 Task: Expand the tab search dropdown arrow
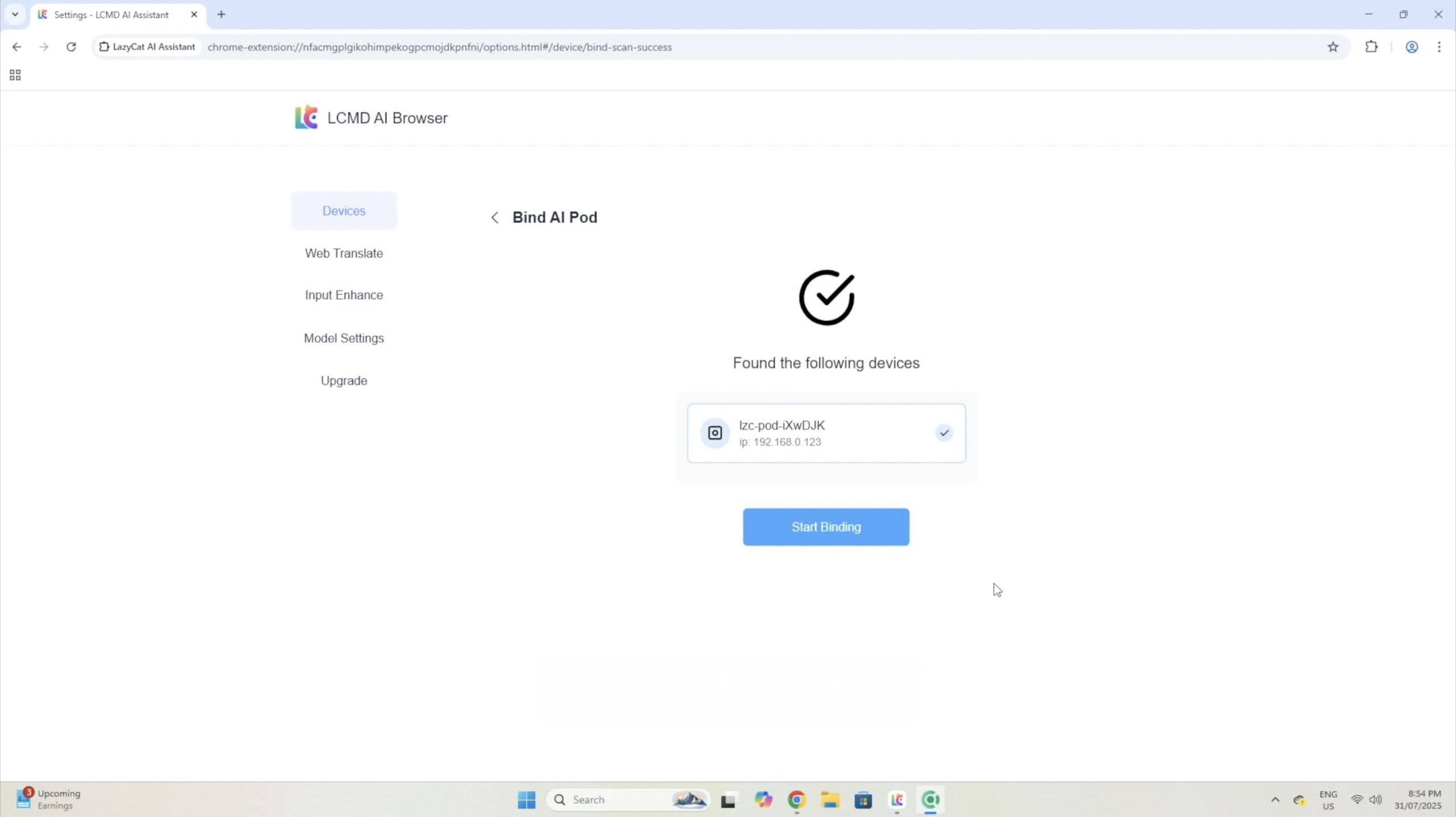click(x=15, y=14)
